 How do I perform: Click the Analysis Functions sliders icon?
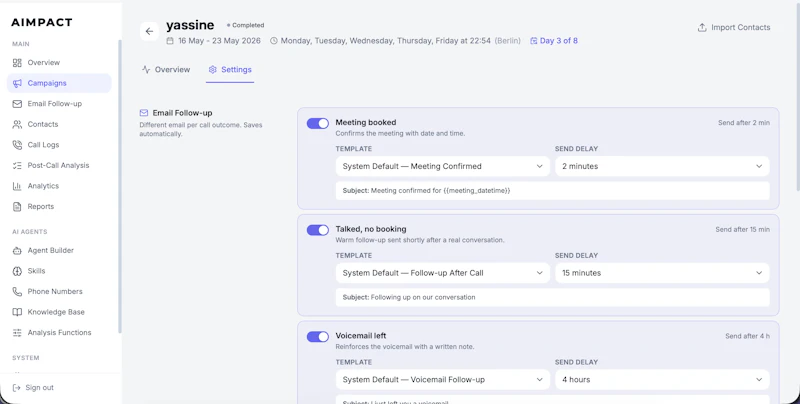(17, 333)
